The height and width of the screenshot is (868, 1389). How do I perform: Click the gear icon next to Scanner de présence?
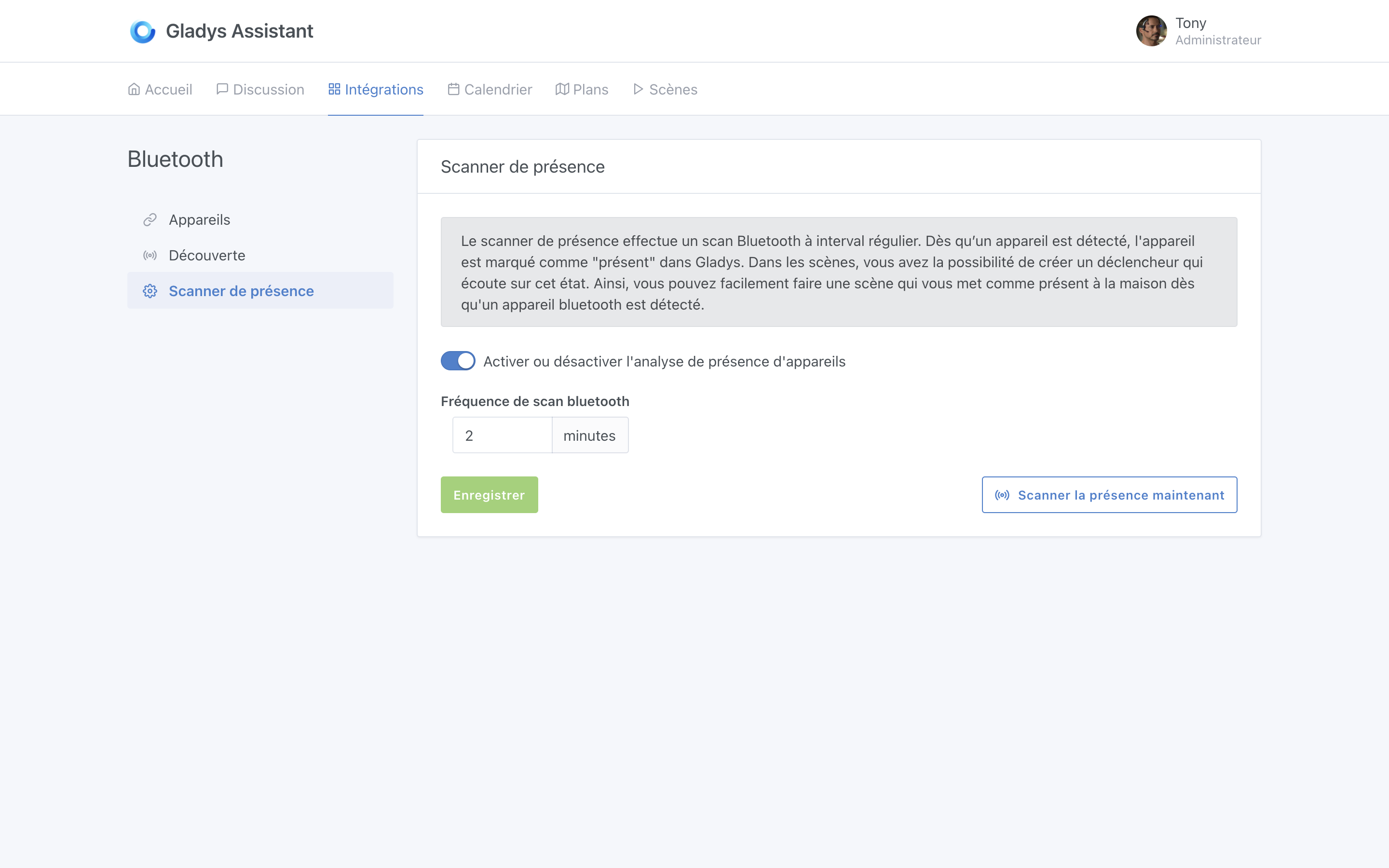pos(150,291)
